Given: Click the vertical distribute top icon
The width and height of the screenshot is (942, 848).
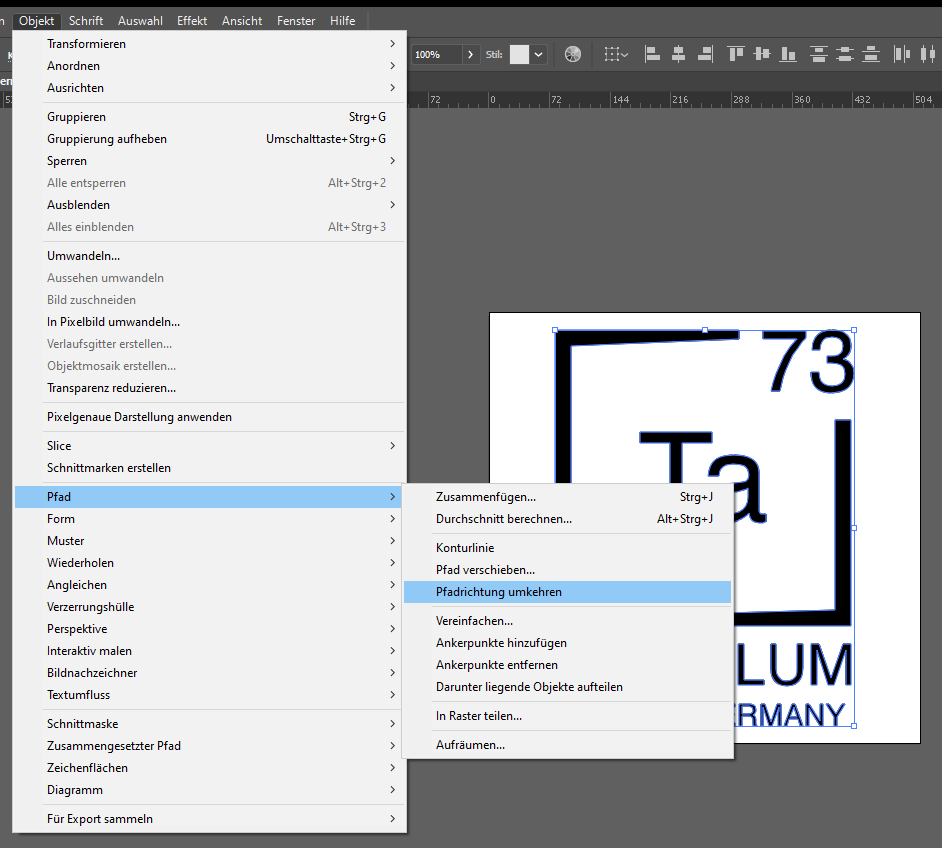Looking at the screenshot, I should (x=820, y=54).
